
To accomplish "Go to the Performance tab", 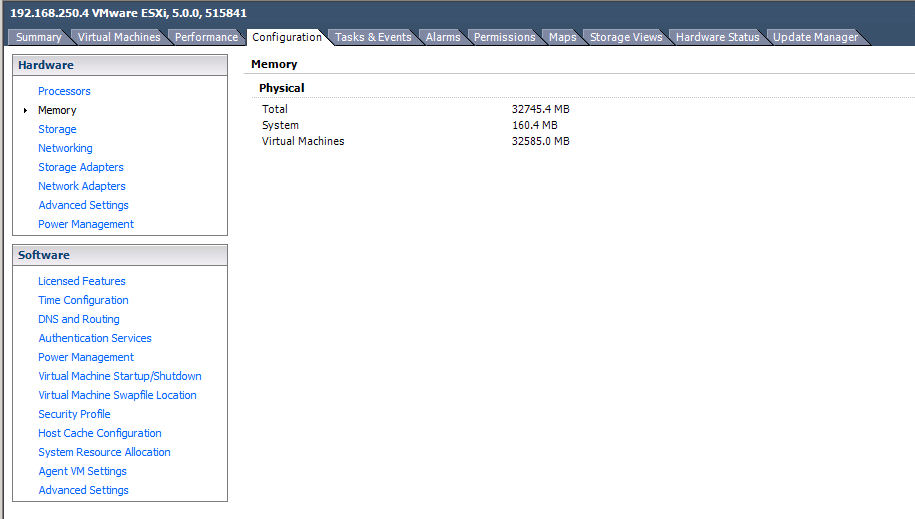I will pyautogui.click(x=207, y=37).
